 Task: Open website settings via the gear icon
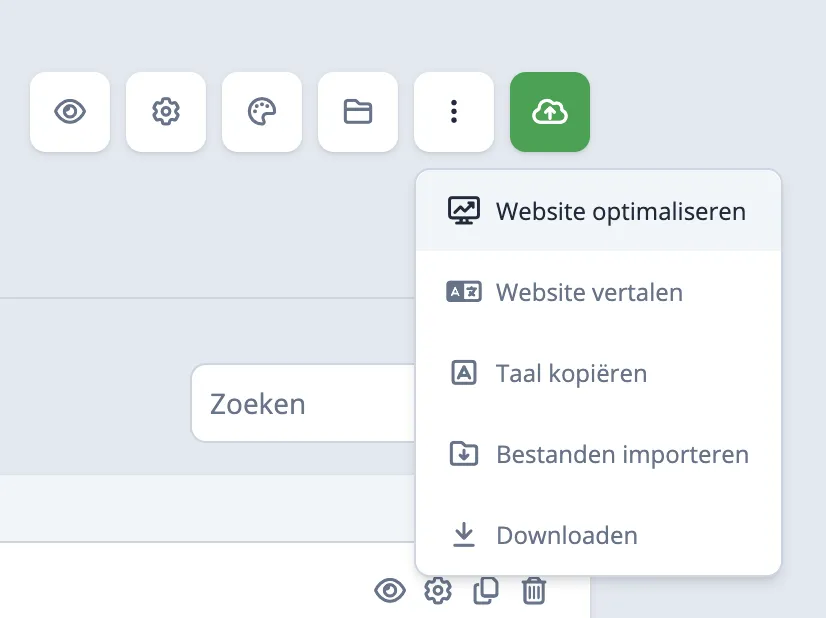point(165,112)
